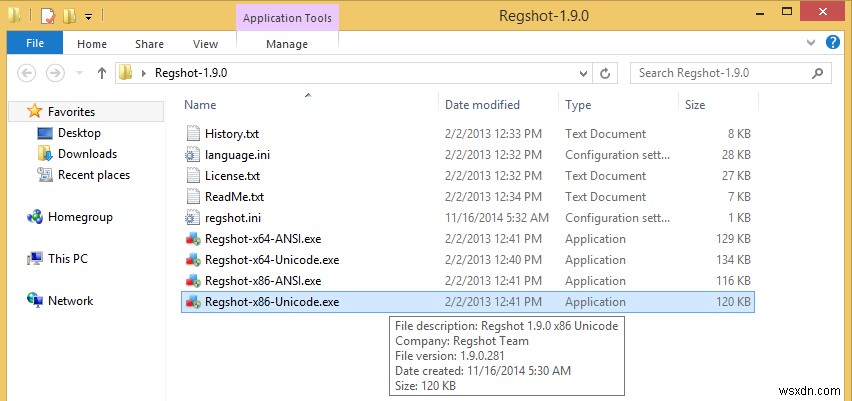The width and height of the screenshot is (852, 401).
Task: Click the Recent places icon
Action: click(45, 175)
